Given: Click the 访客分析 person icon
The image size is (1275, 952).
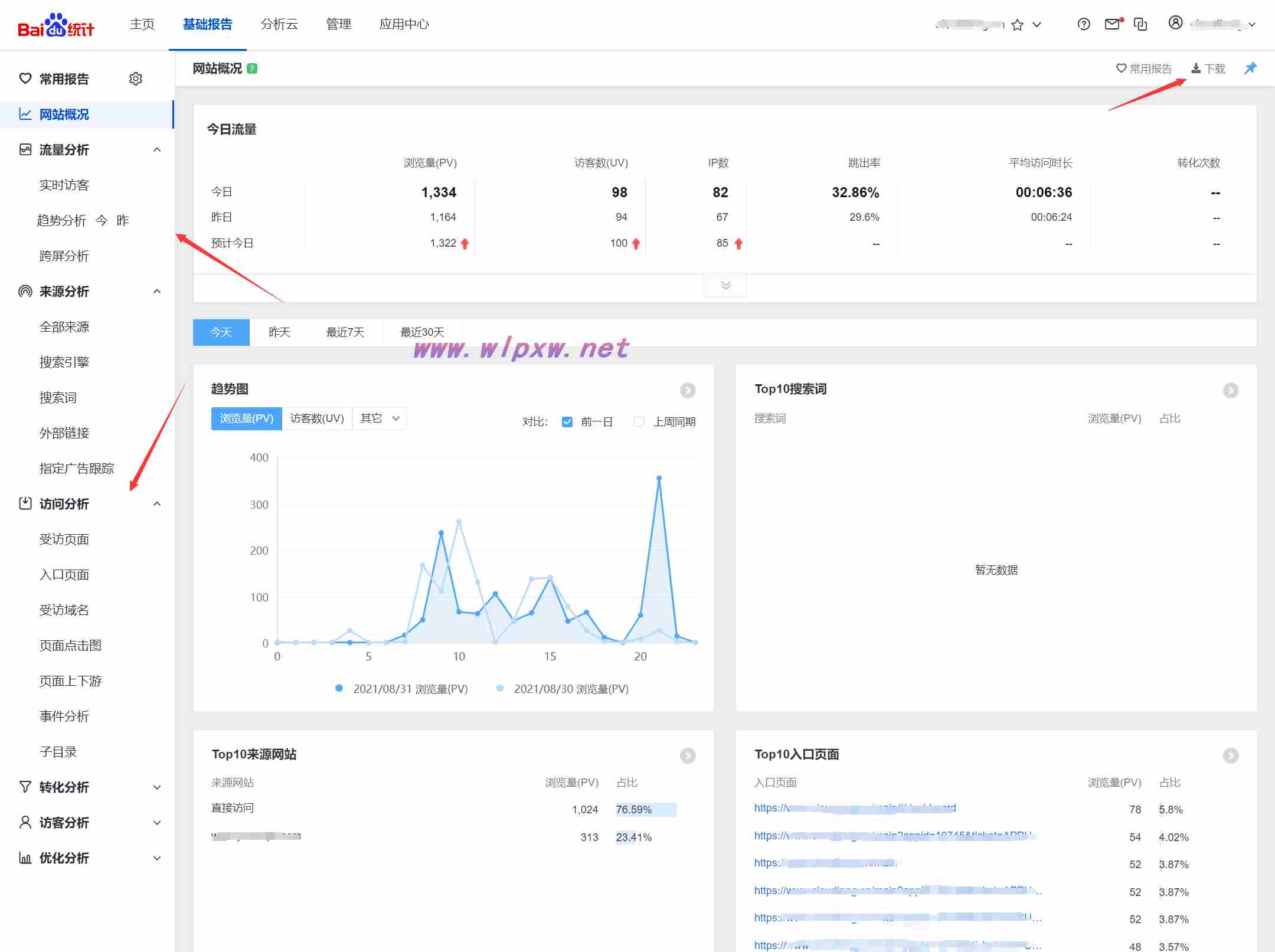Looking at the screenshot, I should click(25, 822).
